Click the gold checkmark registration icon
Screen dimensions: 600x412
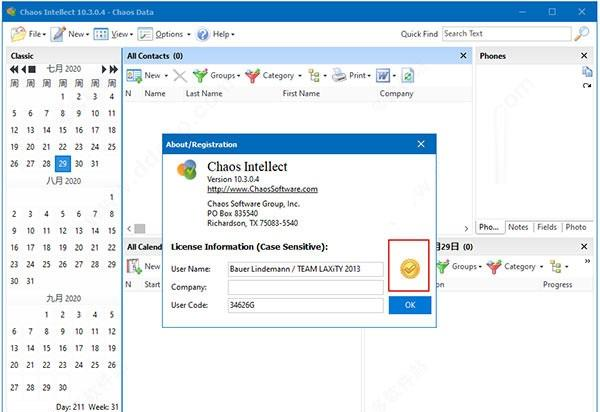409,268
